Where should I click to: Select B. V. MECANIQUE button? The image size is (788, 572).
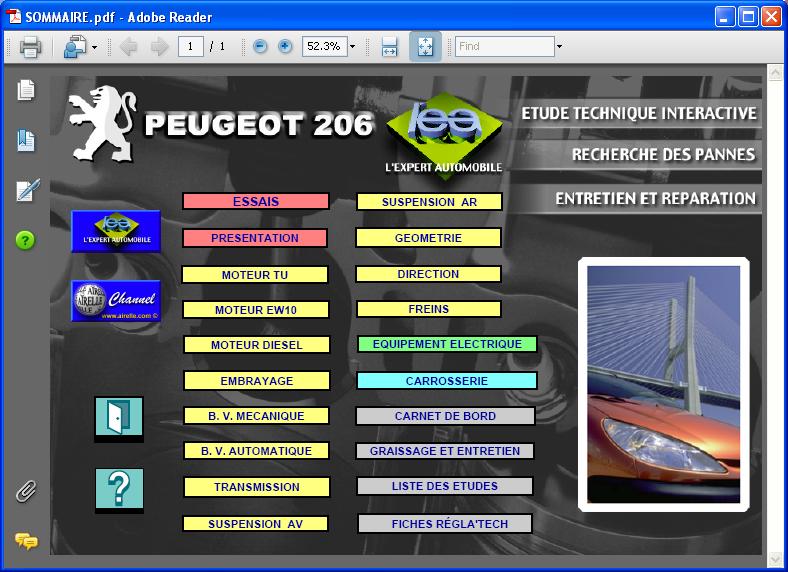(256, 416)
